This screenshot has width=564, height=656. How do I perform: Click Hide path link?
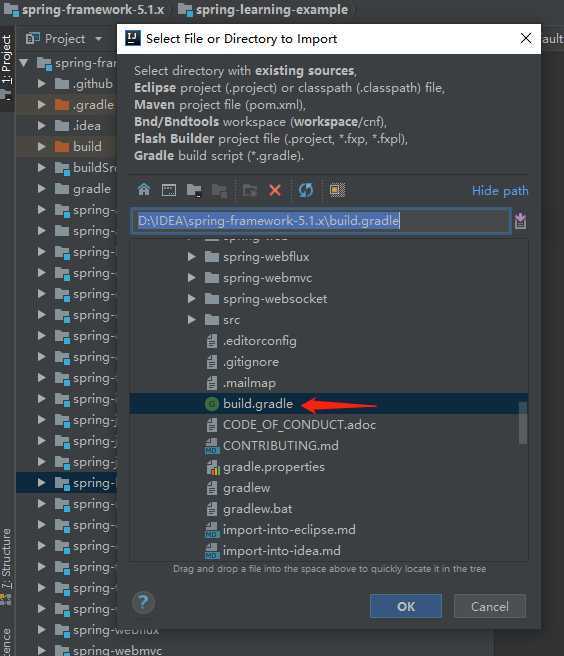pos(500,191)
